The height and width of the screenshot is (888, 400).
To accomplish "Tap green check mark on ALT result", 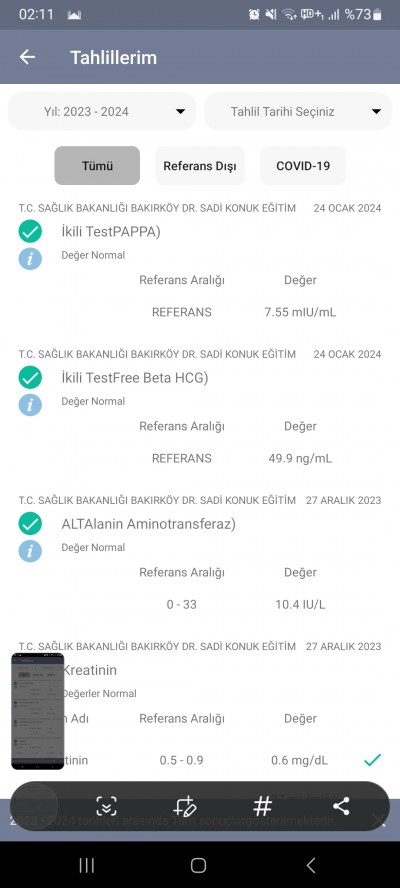I will tap(30, 523).
